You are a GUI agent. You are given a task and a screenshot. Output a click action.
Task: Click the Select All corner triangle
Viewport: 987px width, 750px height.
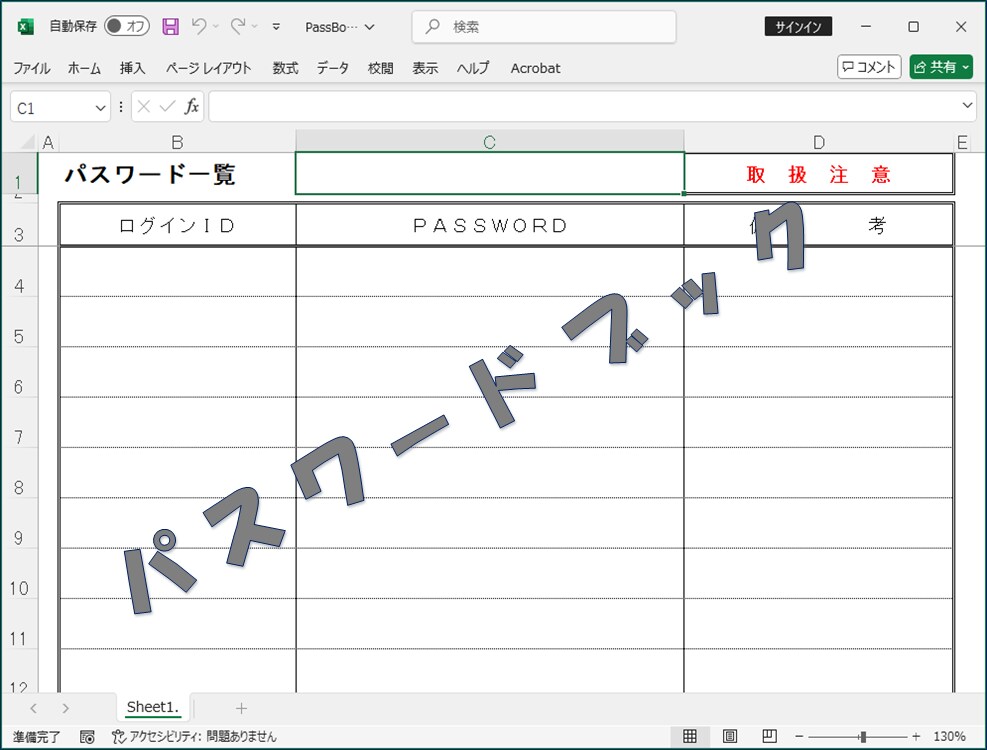[x=27, y=142]
